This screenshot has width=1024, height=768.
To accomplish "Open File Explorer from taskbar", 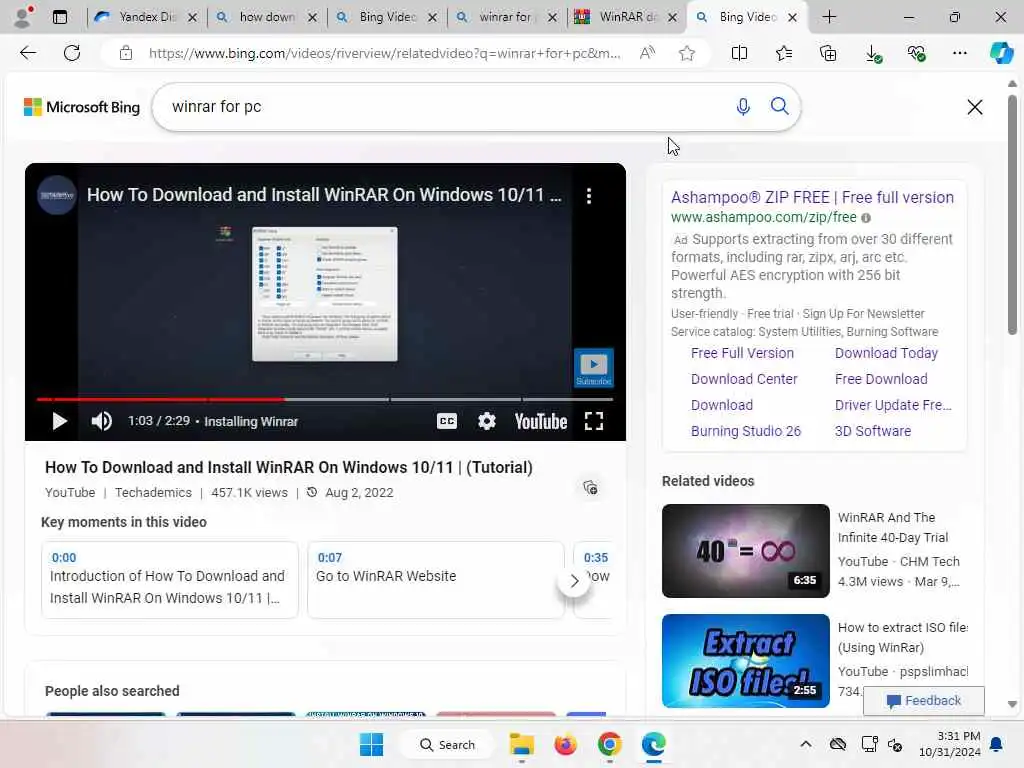I will (x=522, y=744).
